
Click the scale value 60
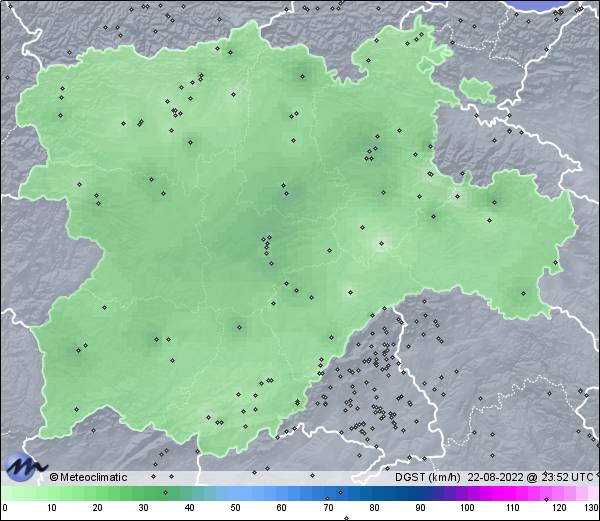282,508
